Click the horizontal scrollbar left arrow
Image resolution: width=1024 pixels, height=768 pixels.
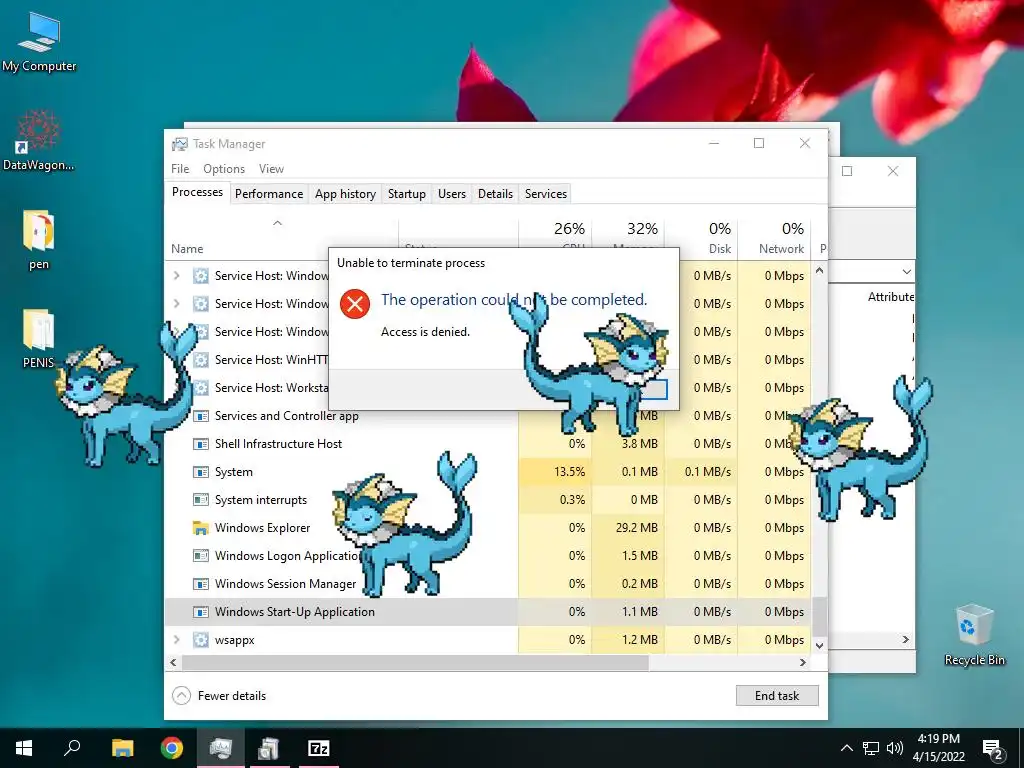point(173,662)
